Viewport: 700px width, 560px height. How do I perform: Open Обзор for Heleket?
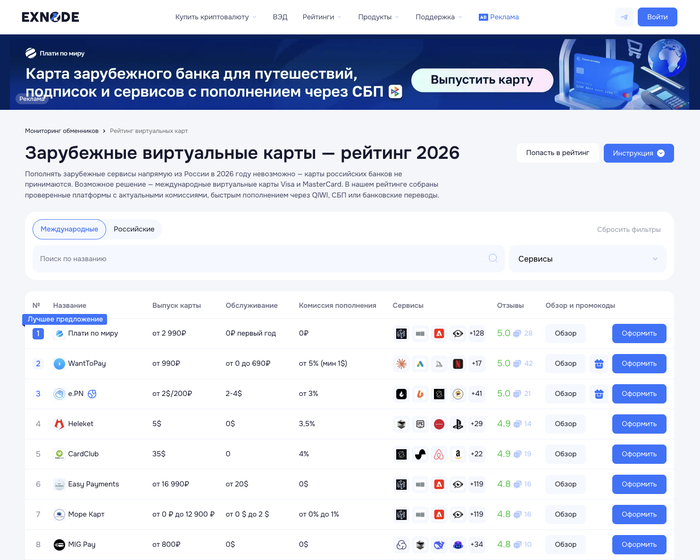coord(565,424)
